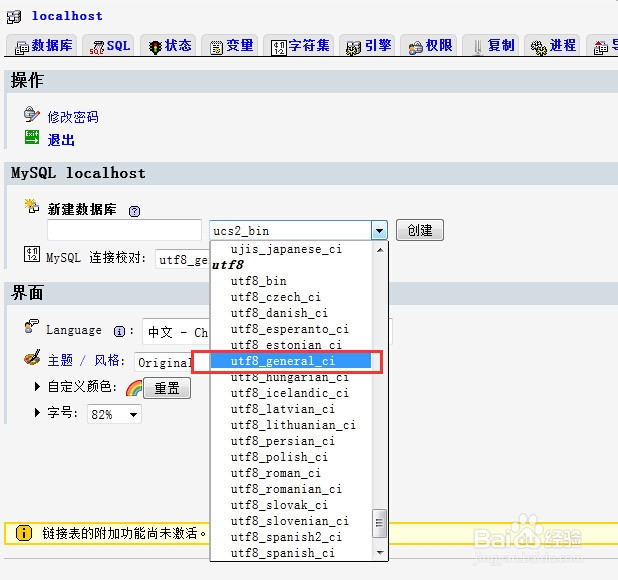Screen dimensions: 618x580
Task: Open the 引擎 (Engines) tab
Action: pos(367,46)
